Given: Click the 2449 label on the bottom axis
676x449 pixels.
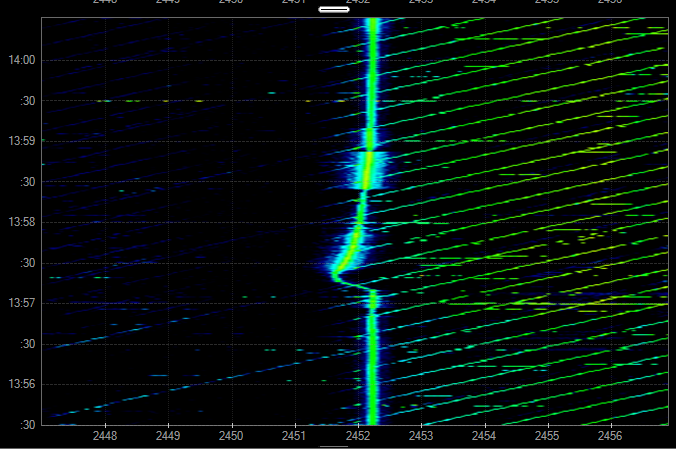Looking at the screenshot, I should (x=168, y=436).
